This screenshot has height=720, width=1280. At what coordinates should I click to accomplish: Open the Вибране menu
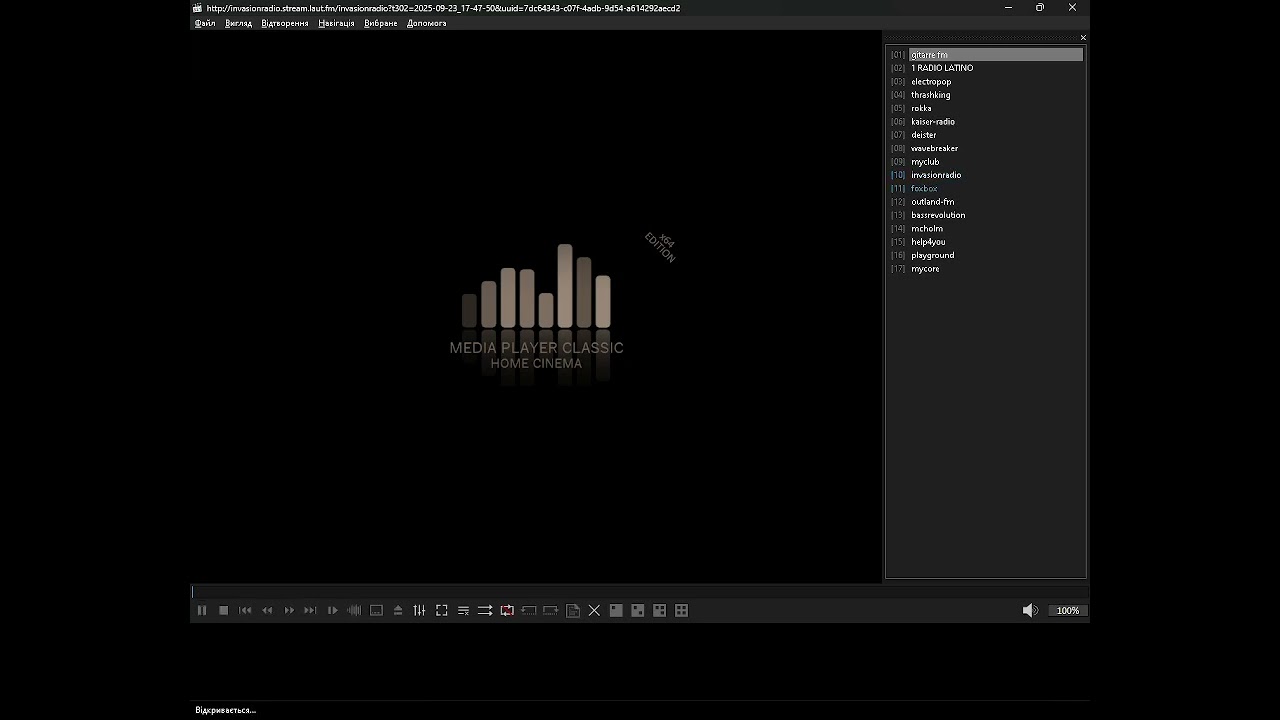point(381,23)
